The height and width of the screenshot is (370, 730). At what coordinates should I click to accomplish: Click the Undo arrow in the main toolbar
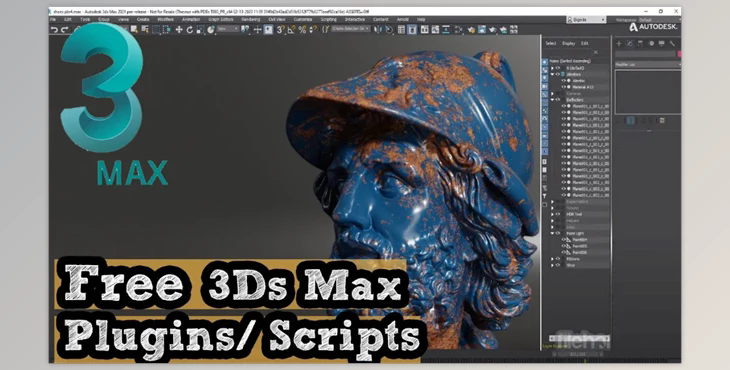tap(54, 29)
